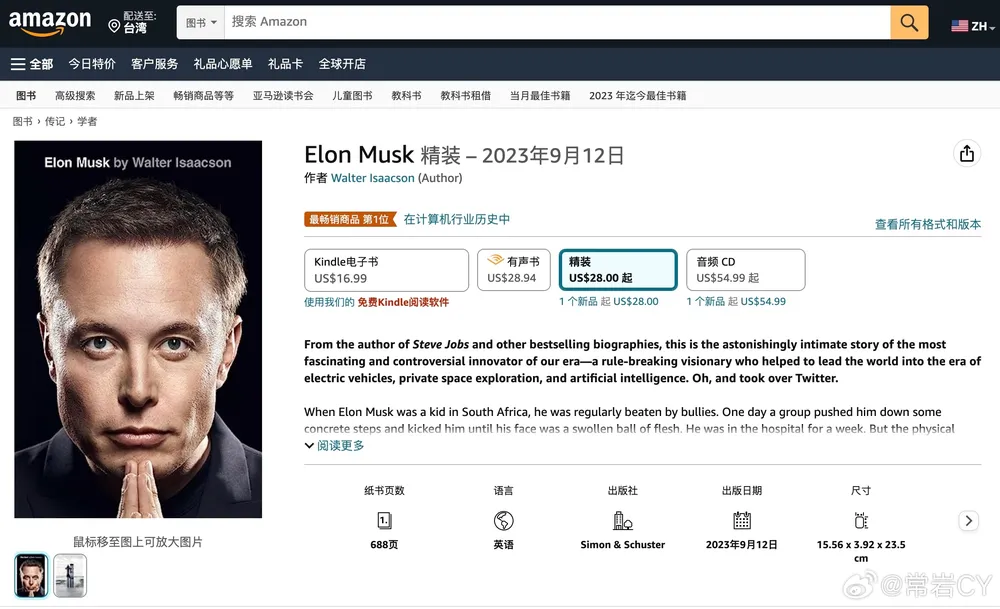Viewport: 1000px width, 609px height.
Task: Select the Kindle电子书 format option
Action: (386, 270)
